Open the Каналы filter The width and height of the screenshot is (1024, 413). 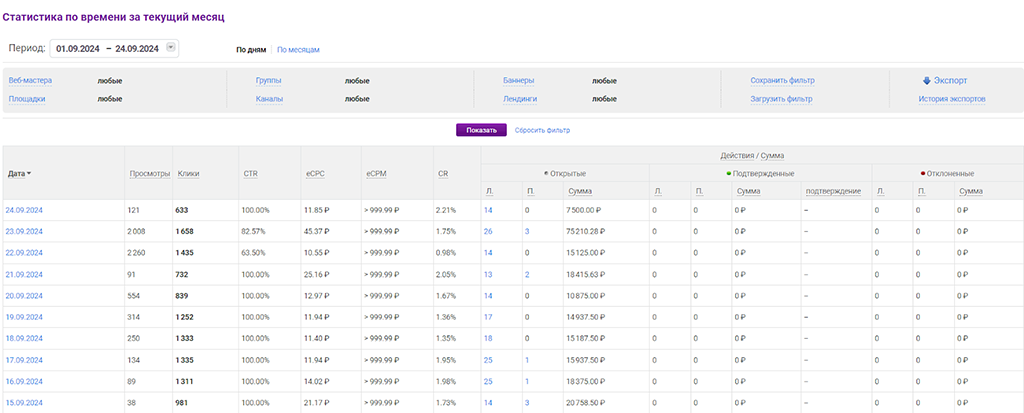tap(268, 99)
